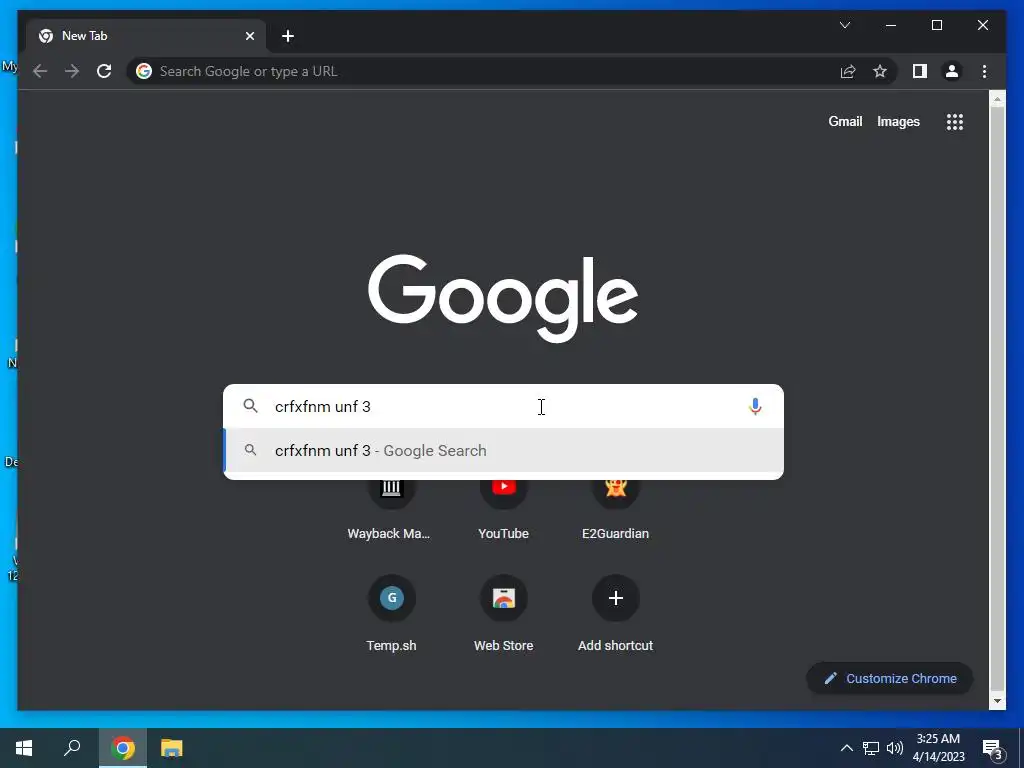Open the Chrome profile avatar
The image size is (1024, 768).
(x=952, y=71)
